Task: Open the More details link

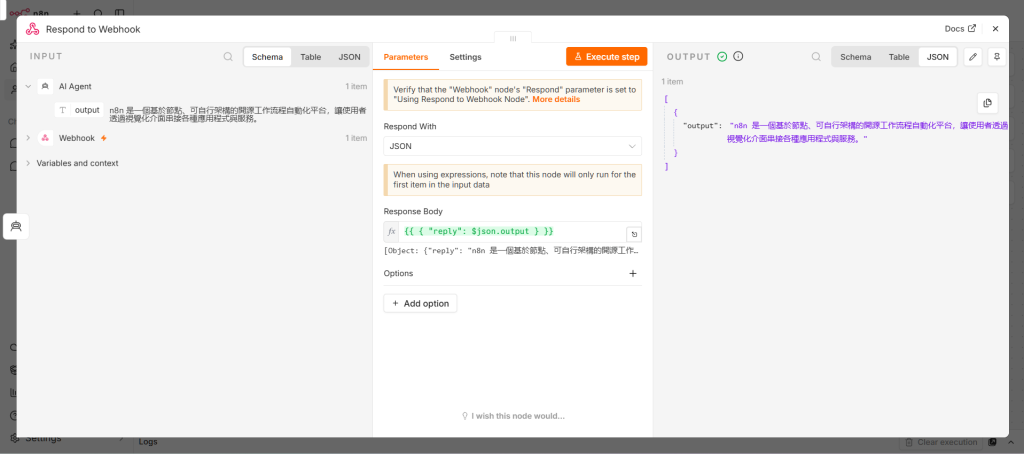Action: click(556, 100)
